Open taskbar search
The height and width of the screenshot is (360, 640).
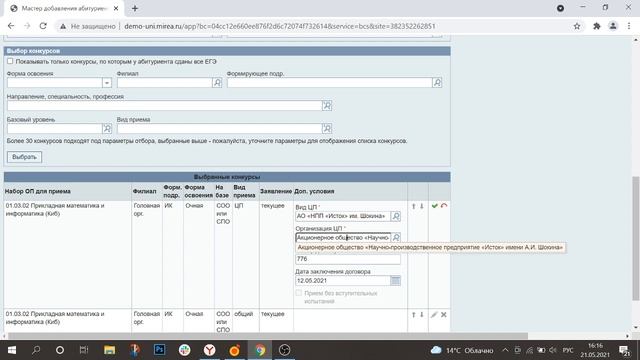click(x=36, y=350)
